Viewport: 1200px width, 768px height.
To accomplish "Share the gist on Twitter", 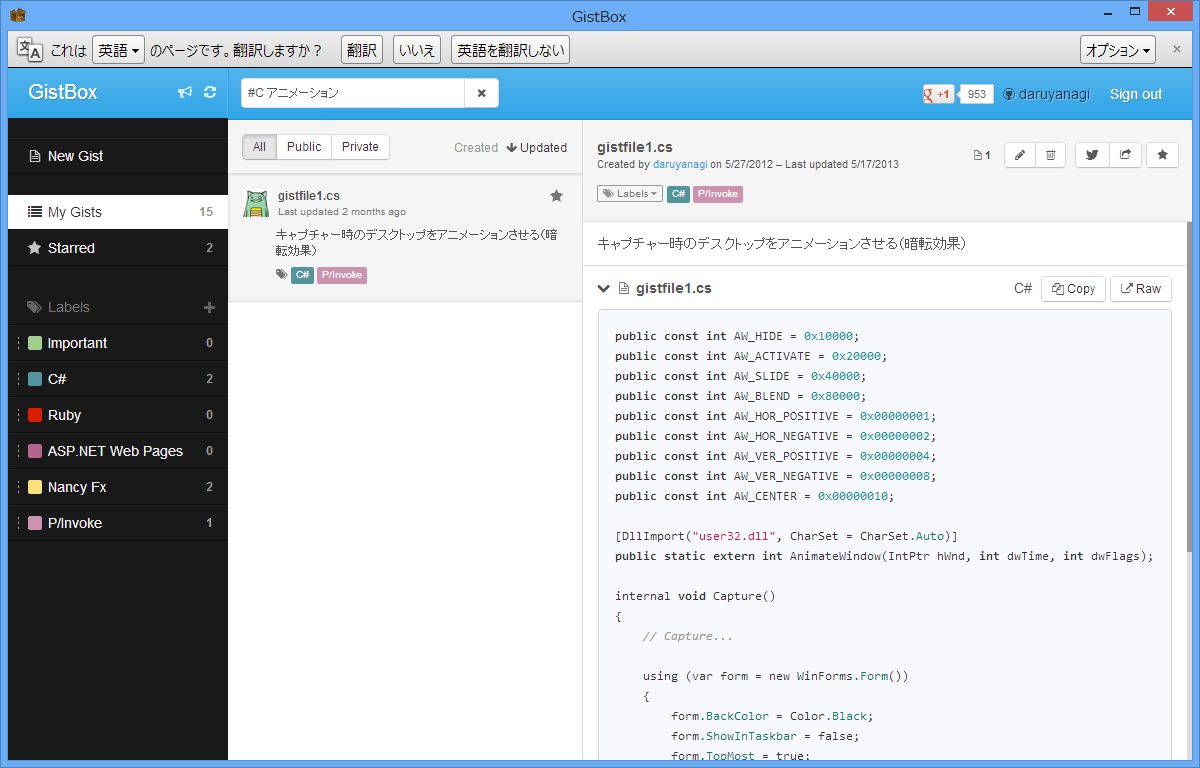I will [x=1091, y=155].
